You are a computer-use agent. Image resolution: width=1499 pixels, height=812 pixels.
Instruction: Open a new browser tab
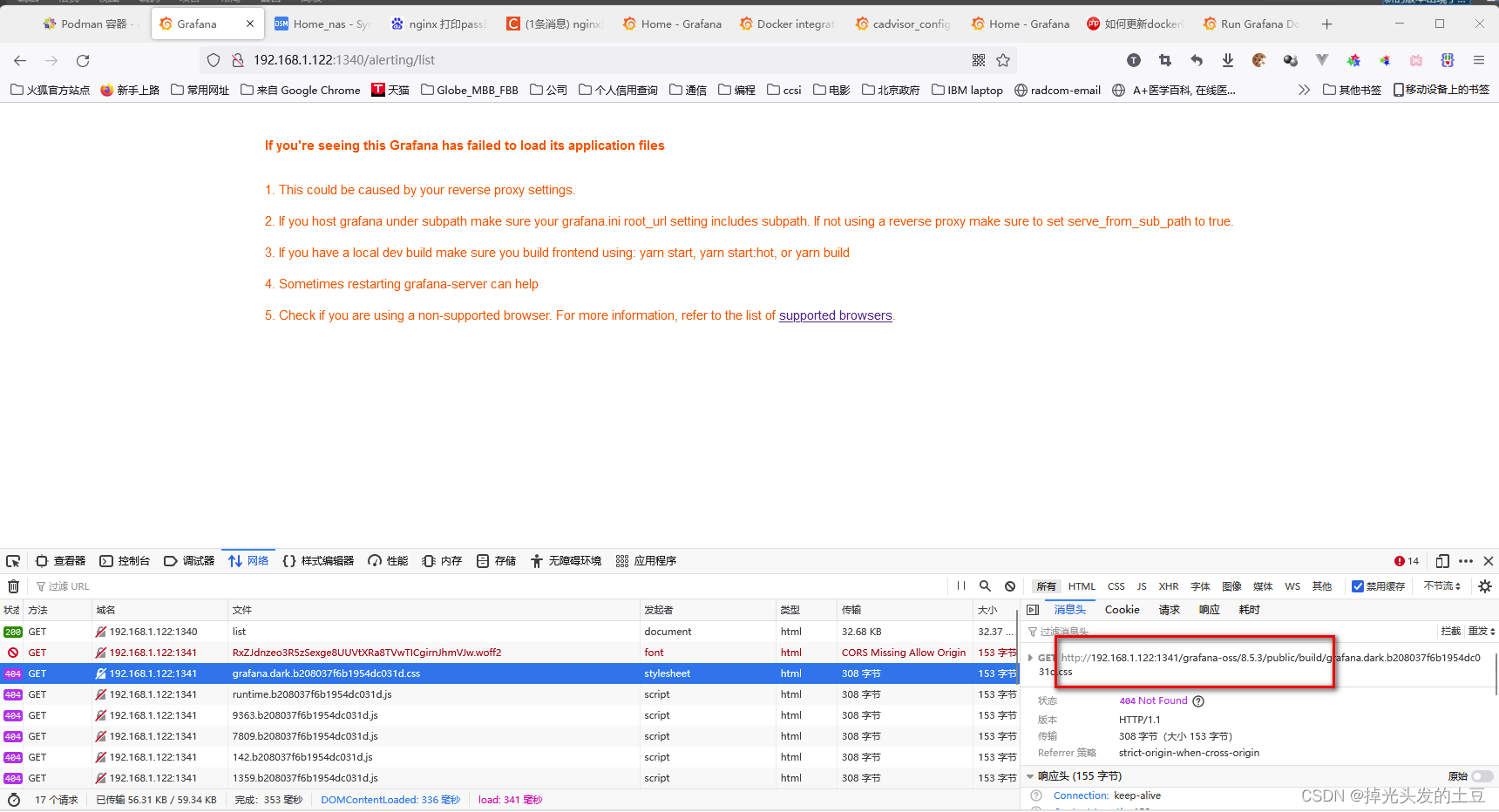point(1326,24)
